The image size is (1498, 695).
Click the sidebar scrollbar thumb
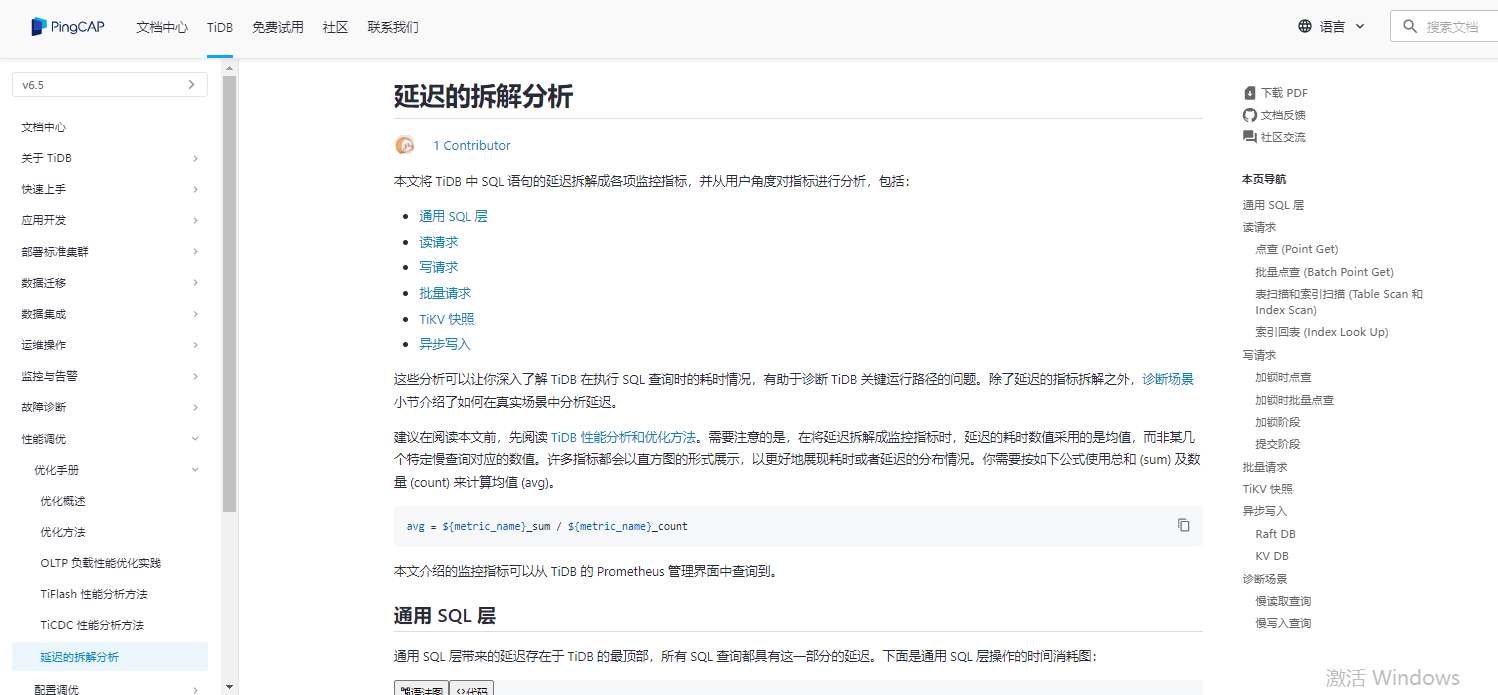click(229, 294)
